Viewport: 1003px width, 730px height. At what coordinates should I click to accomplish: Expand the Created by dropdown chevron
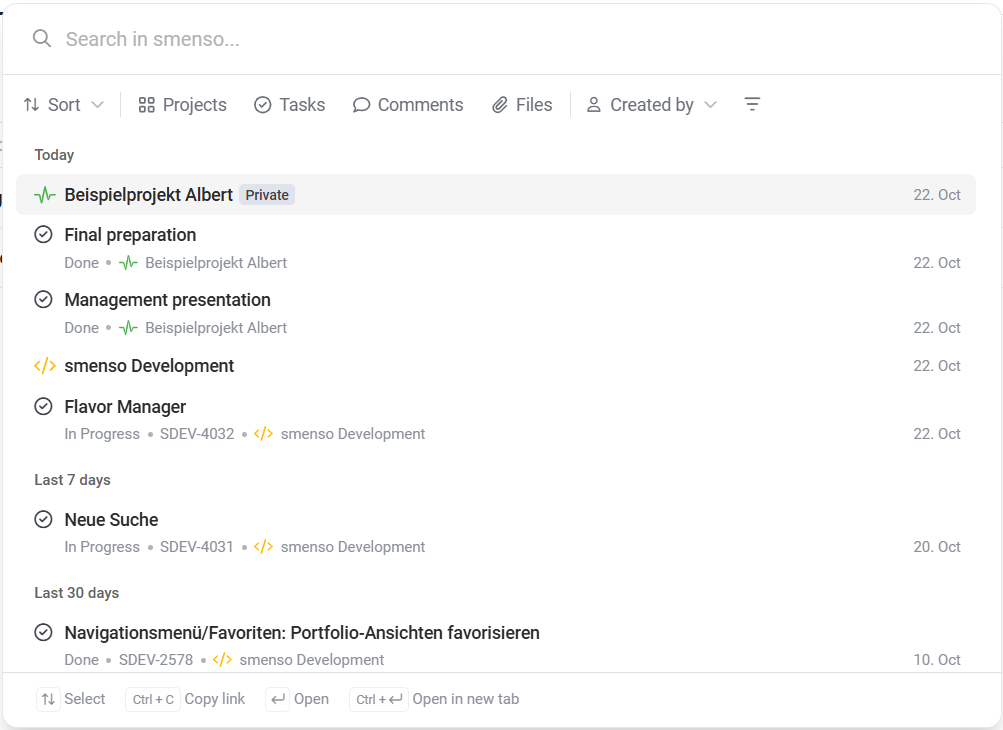pos(710,105)
